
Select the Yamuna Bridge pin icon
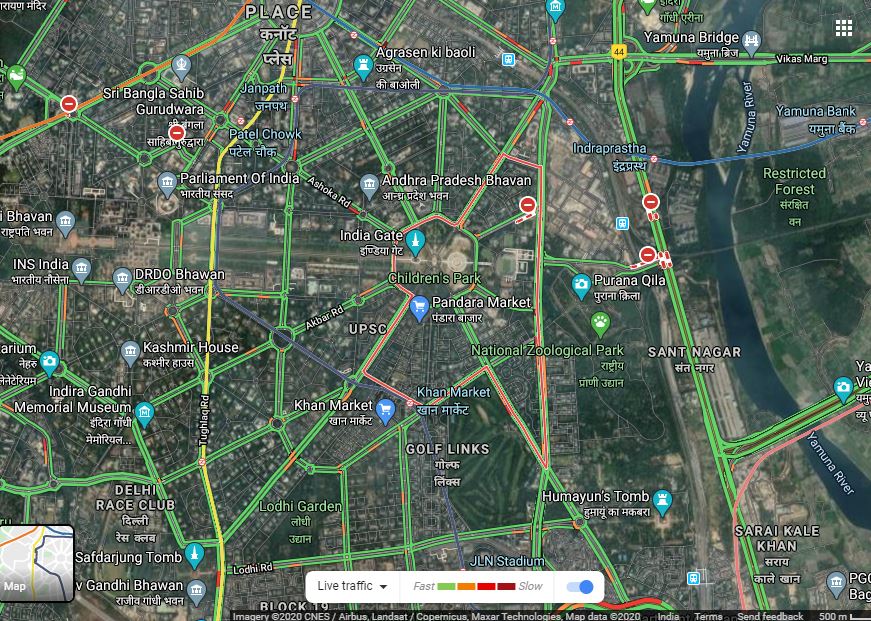pos(751,42)
